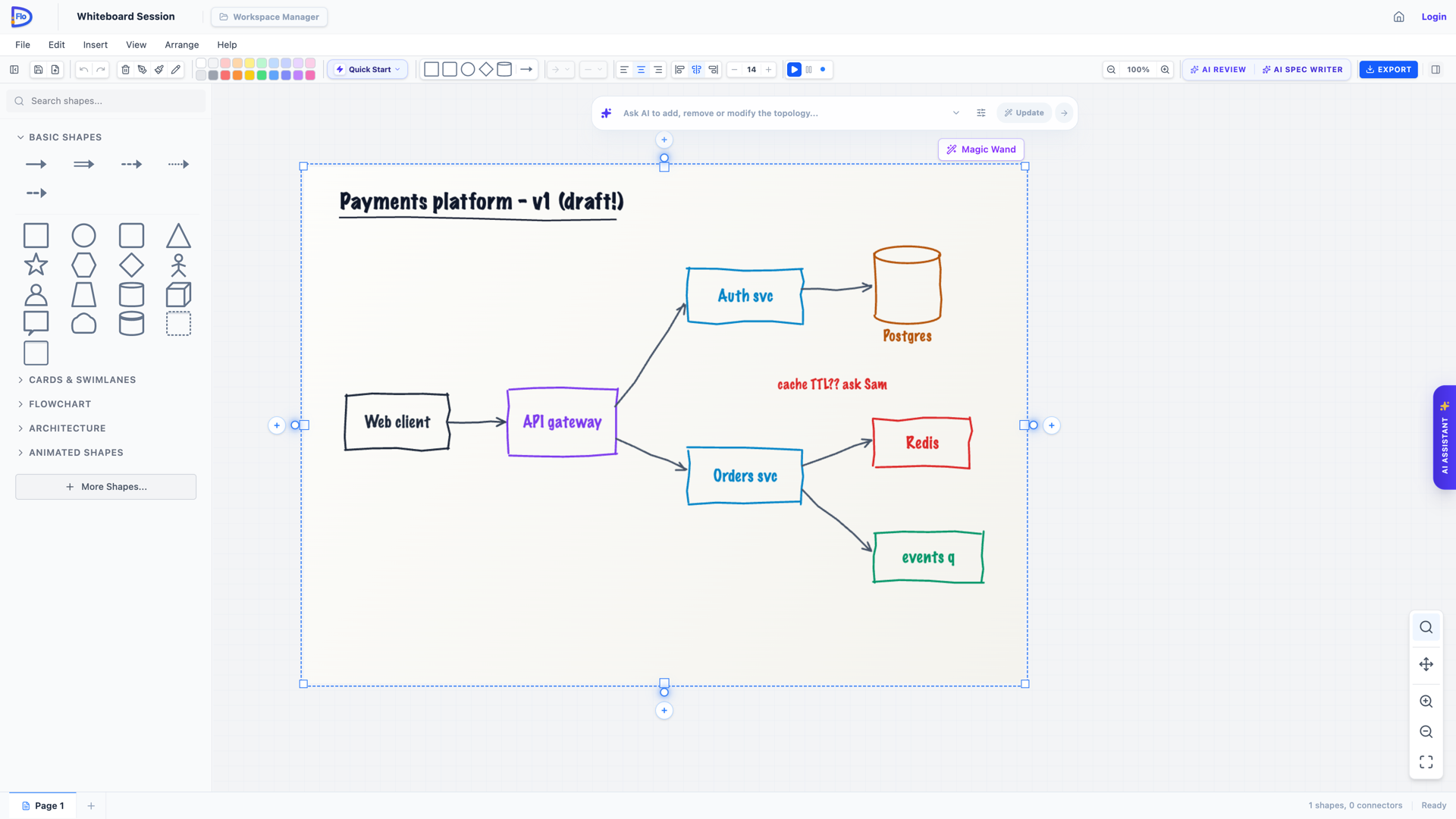
Task: Switch to the Page 1 tab
Action: [43, 805]
